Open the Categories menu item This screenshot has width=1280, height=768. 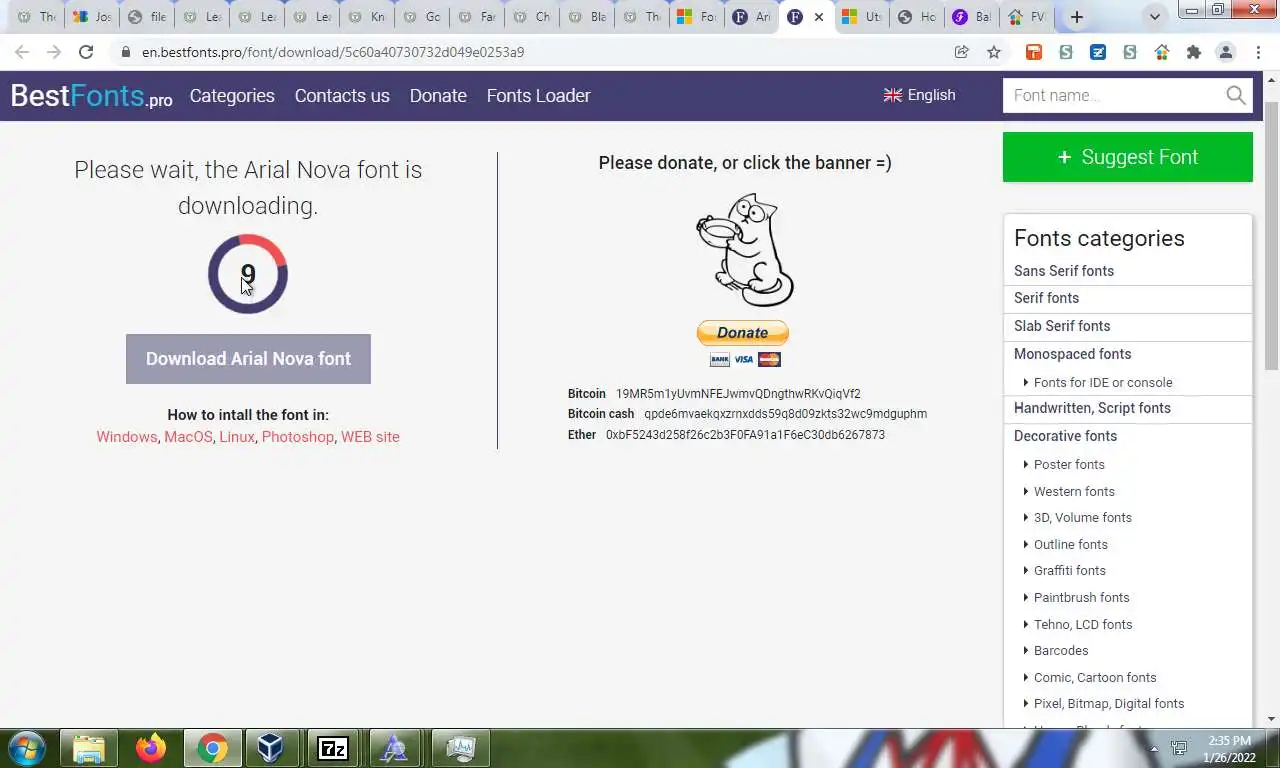(232, 96)
